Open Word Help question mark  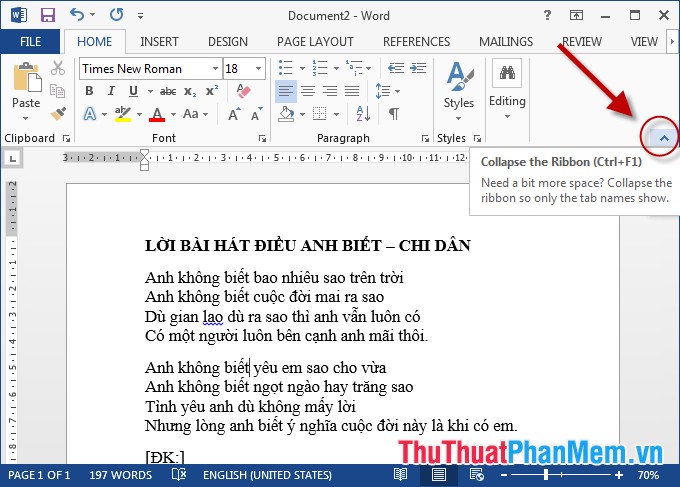point(547,15)
